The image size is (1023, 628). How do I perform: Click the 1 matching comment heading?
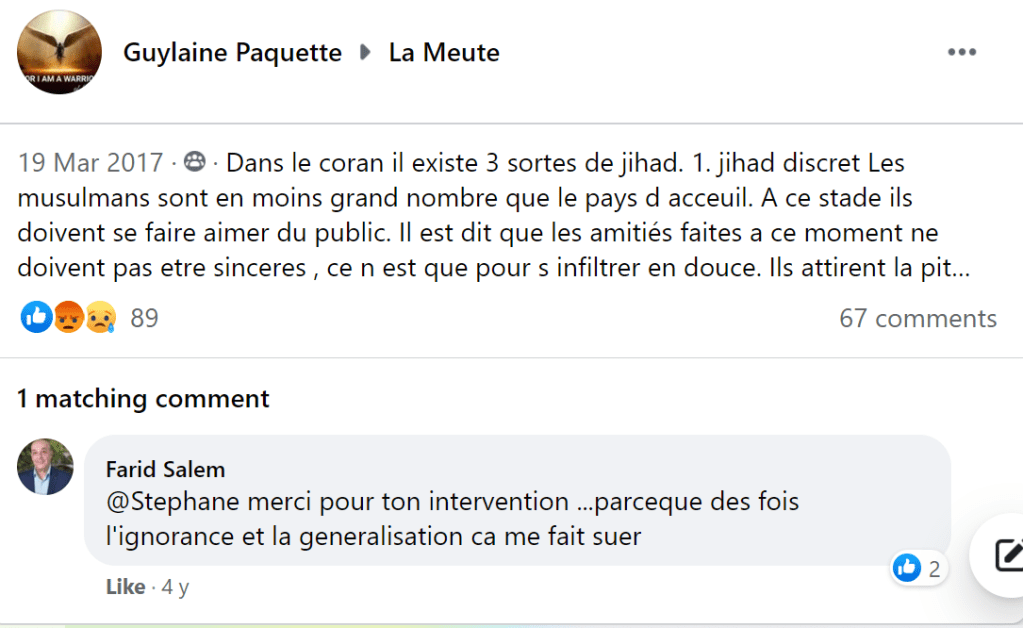point(143,399)
